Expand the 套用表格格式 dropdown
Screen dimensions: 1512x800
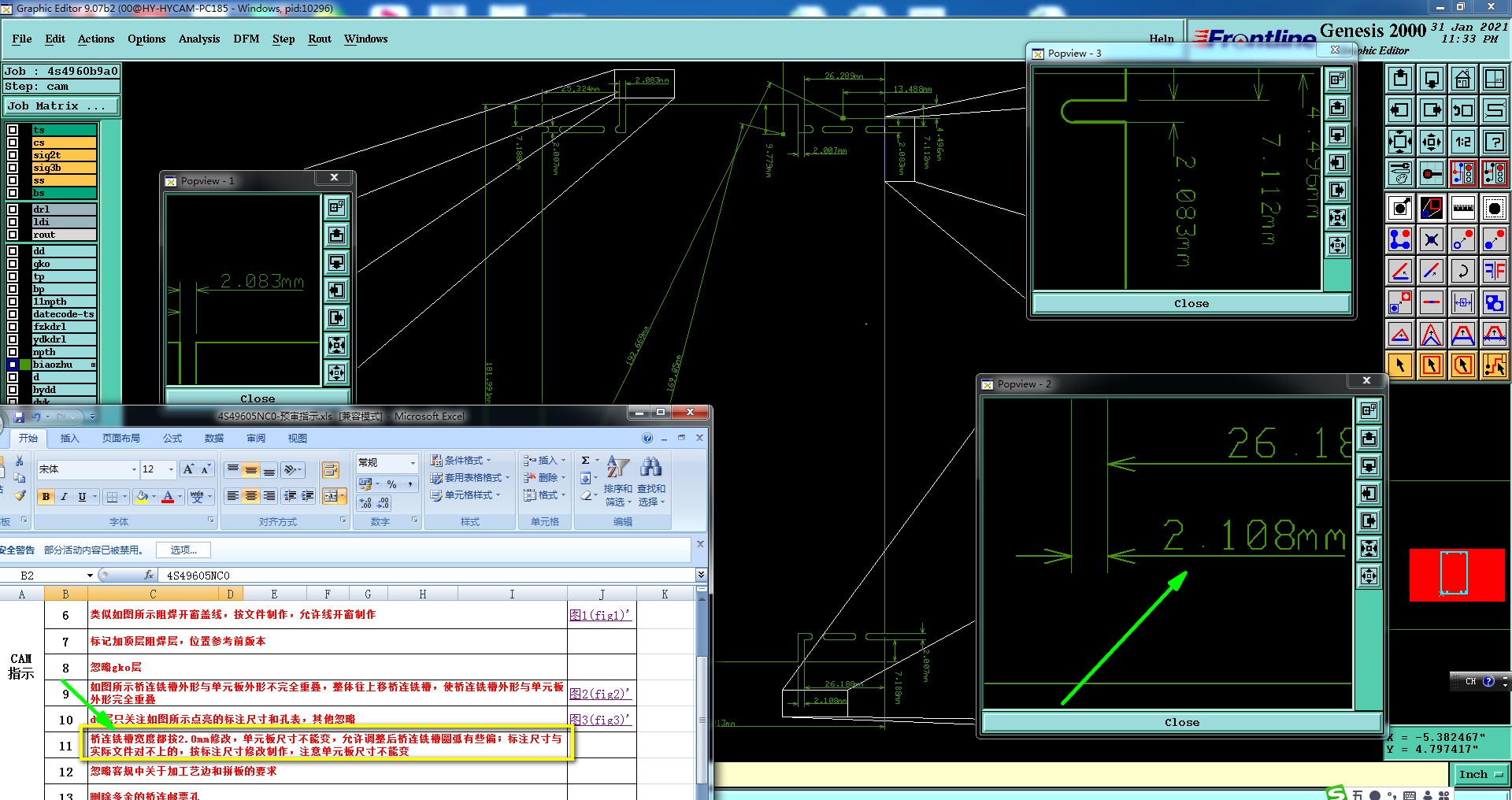coord(470,478)
